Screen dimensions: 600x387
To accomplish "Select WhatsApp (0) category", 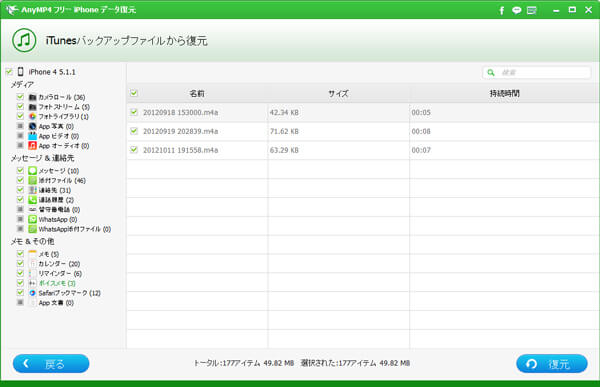I will 58,219.
